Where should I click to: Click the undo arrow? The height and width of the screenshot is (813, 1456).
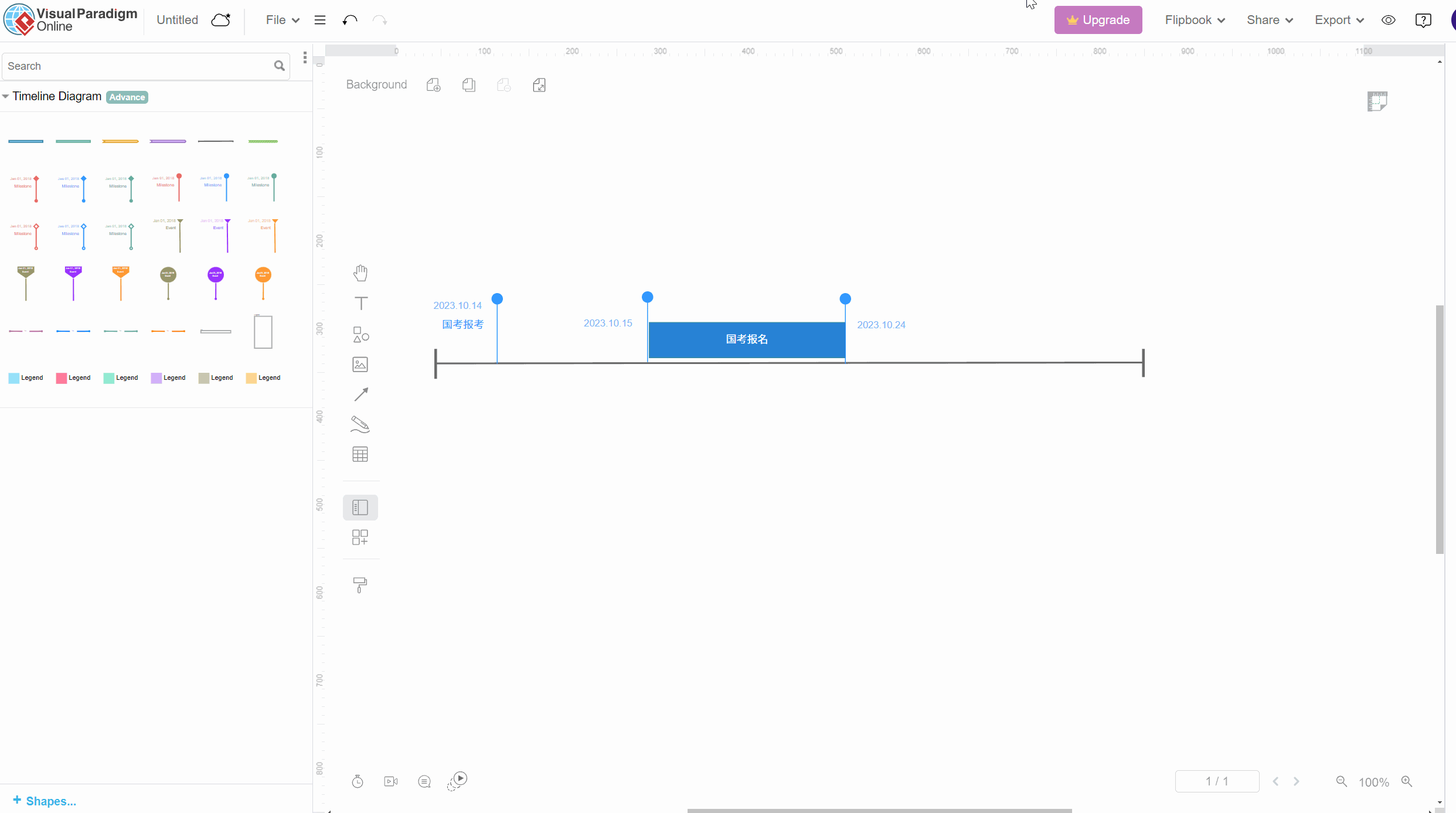pyautogui.click(x=350, y=21)
